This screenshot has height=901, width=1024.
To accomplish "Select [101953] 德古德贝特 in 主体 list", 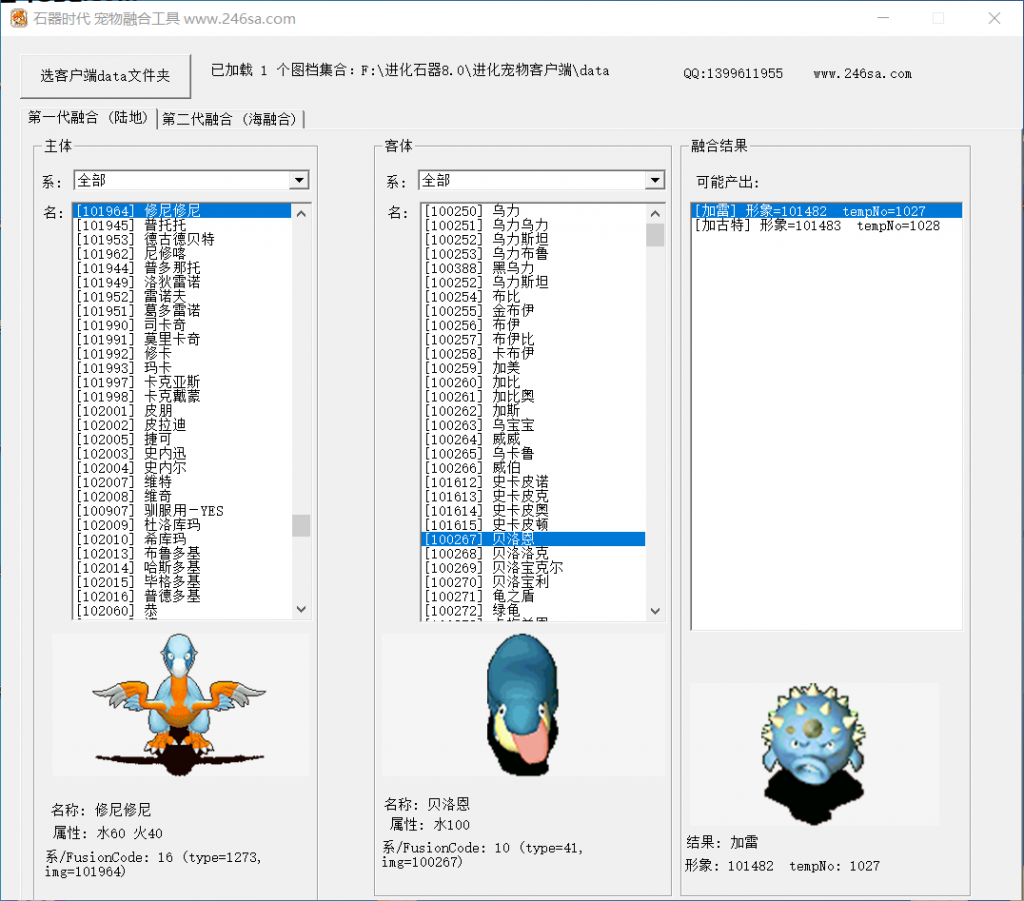I will 182,240.
